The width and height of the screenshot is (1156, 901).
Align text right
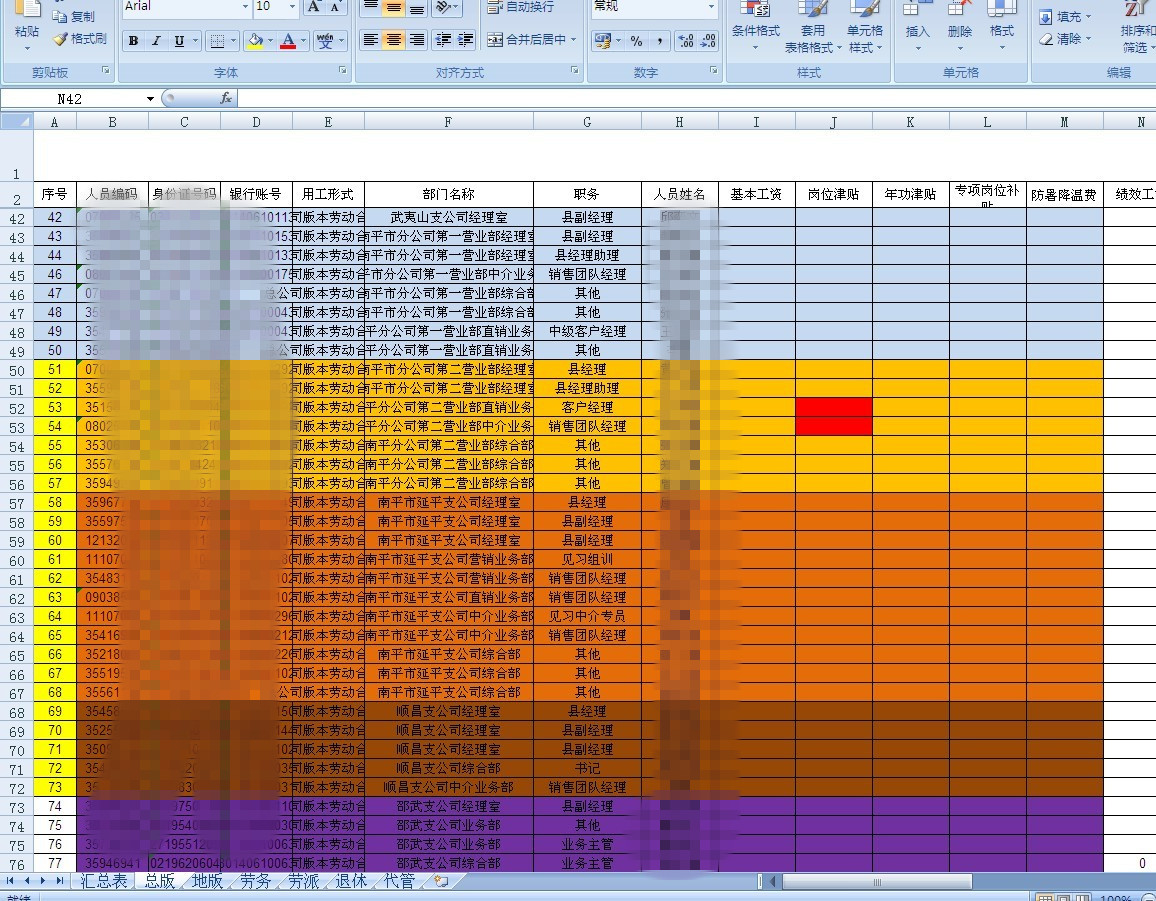click(417, 40)
